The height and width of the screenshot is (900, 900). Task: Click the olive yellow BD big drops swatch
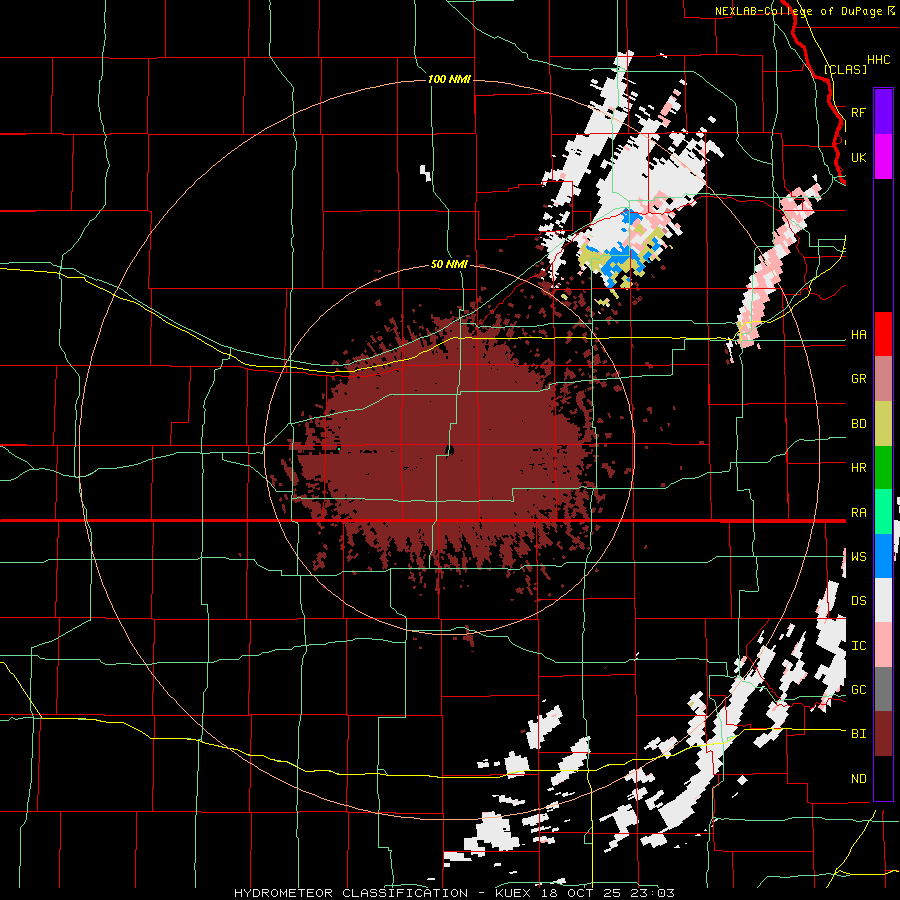point(883,424)
